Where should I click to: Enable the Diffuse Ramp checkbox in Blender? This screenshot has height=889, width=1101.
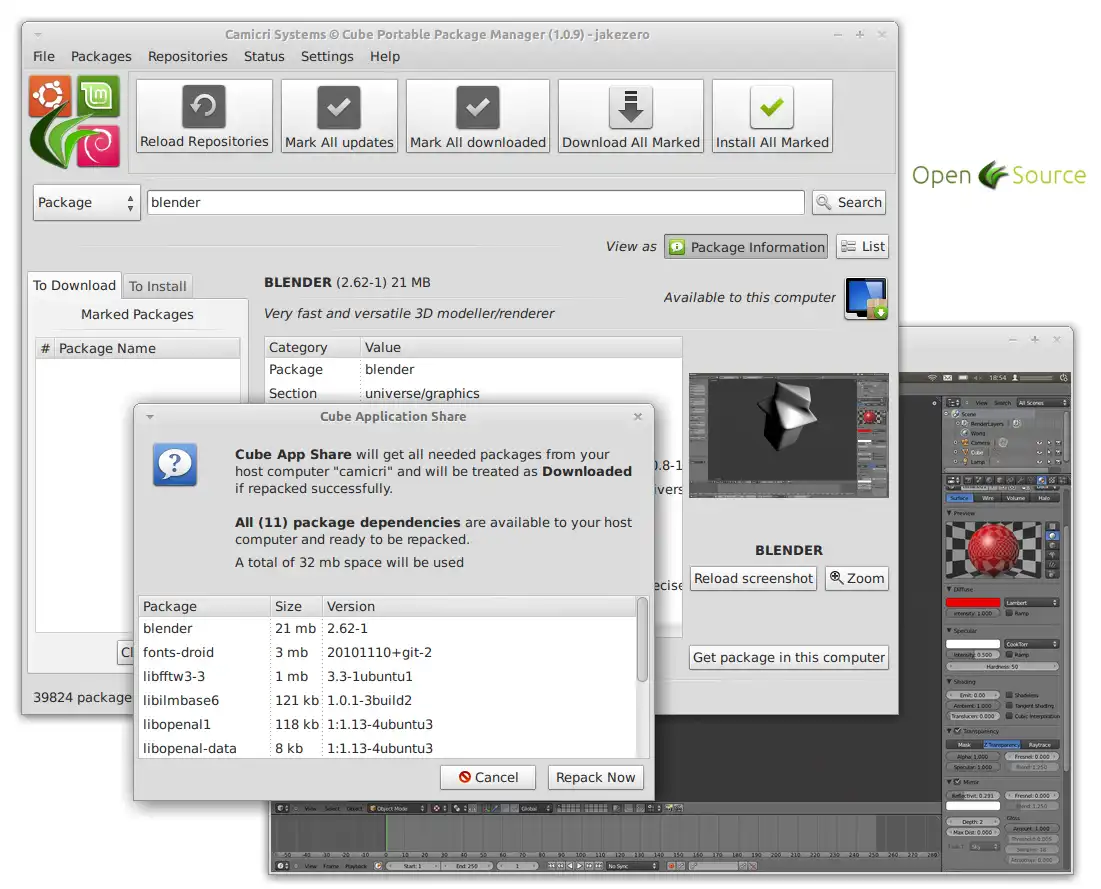point(1009,613)
